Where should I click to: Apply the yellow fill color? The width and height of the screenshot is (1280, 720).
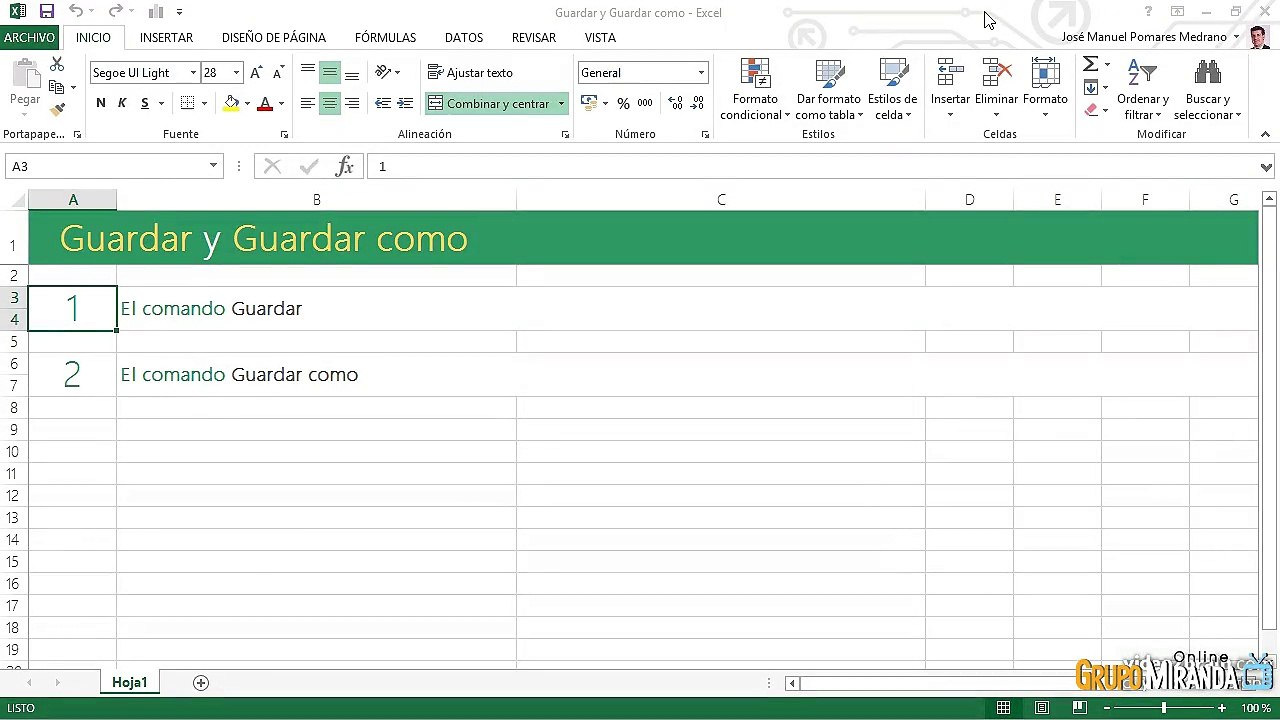(232, 103)
